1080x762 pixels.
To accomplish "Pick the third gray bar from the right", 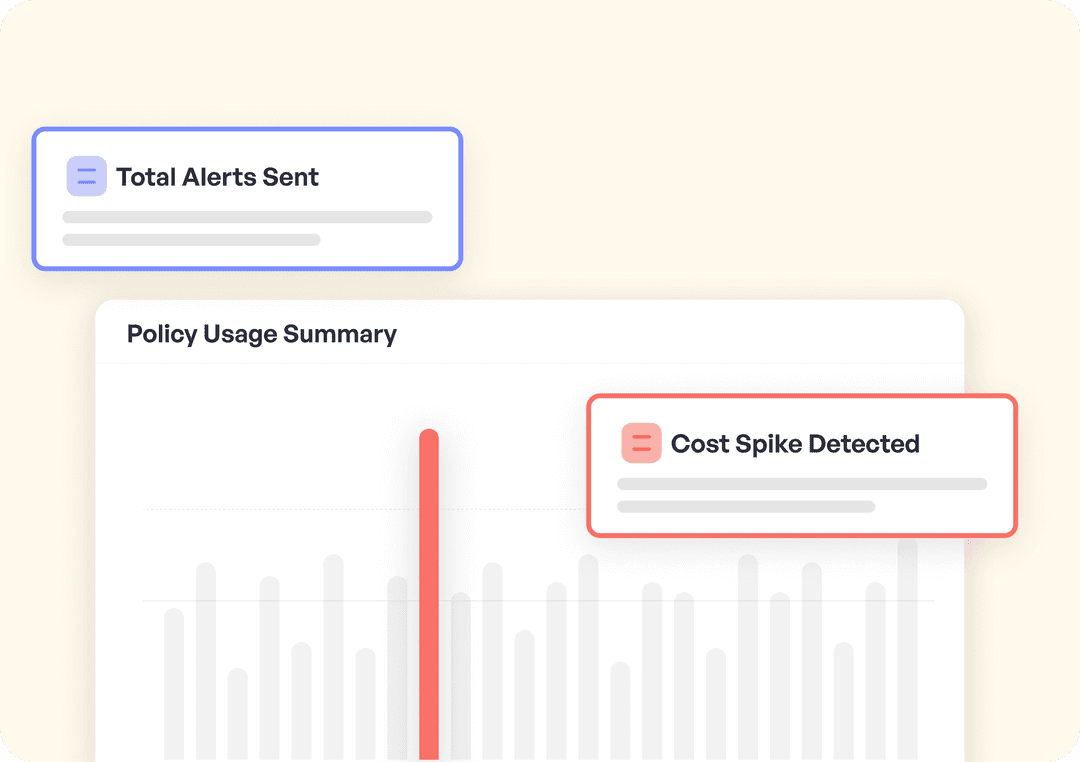I will coord(843,701).
